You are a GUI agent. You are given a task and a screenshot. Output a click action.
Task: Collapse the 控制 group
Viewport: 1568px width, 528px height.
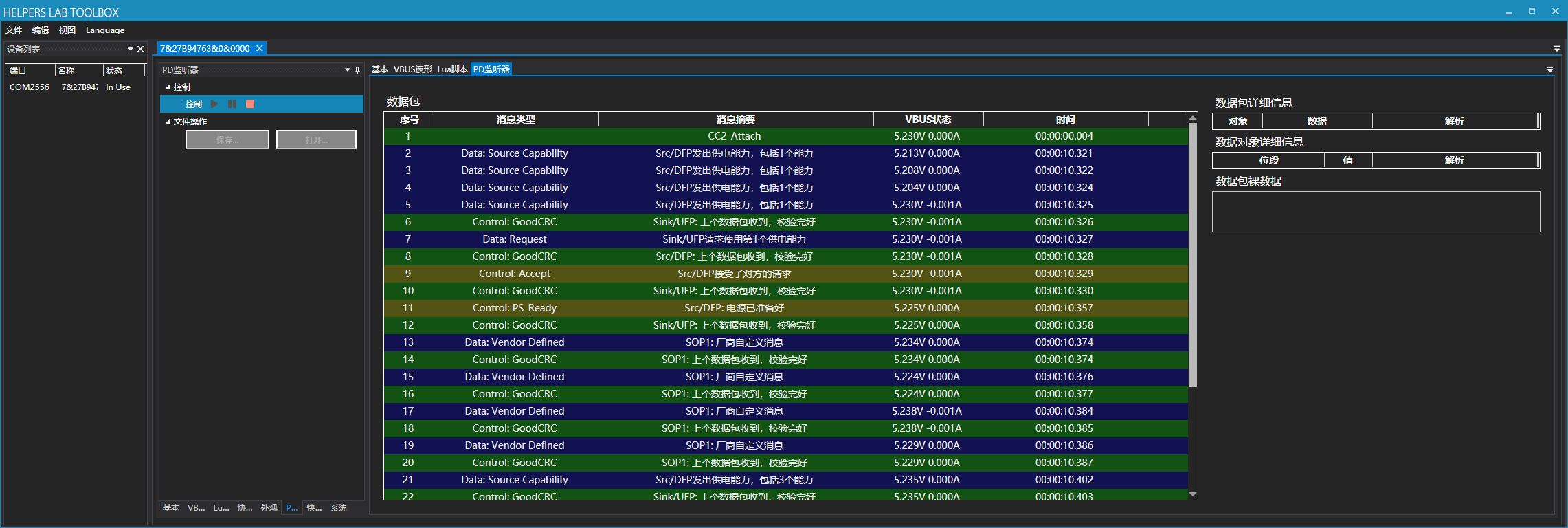[x=168, y=87]
